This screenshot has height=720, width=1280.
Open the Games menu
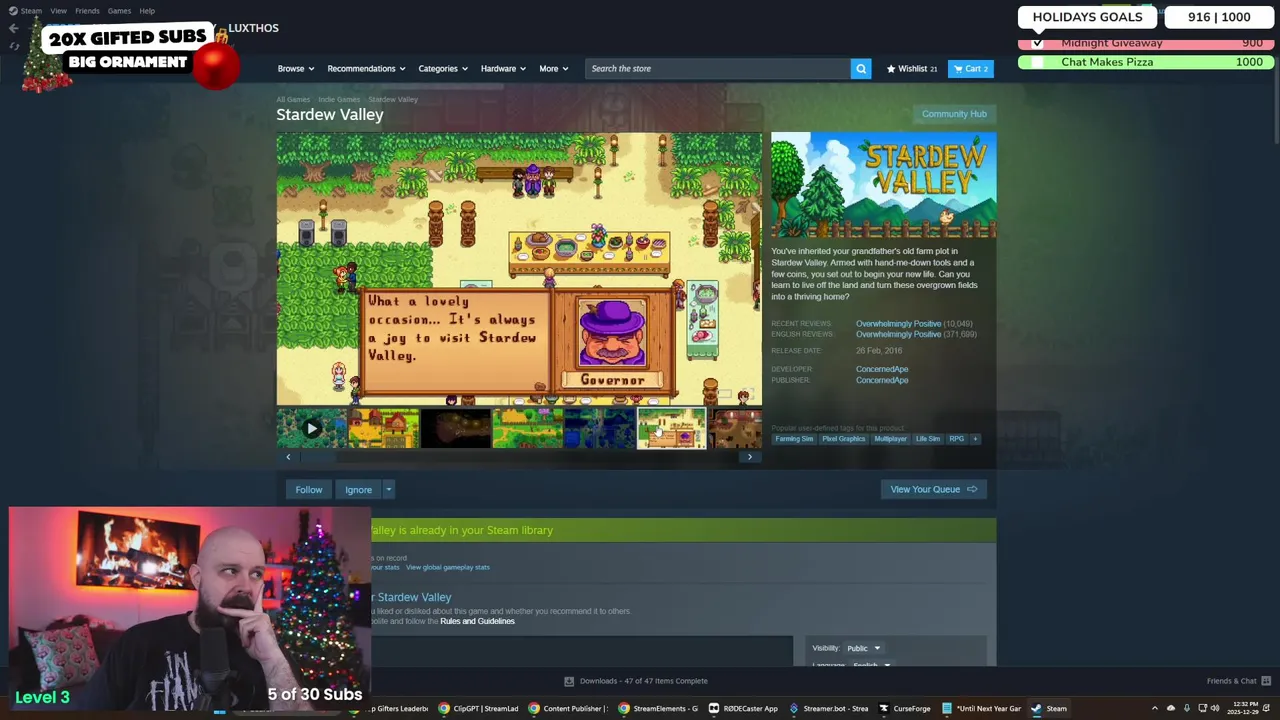tap(119, 11)
